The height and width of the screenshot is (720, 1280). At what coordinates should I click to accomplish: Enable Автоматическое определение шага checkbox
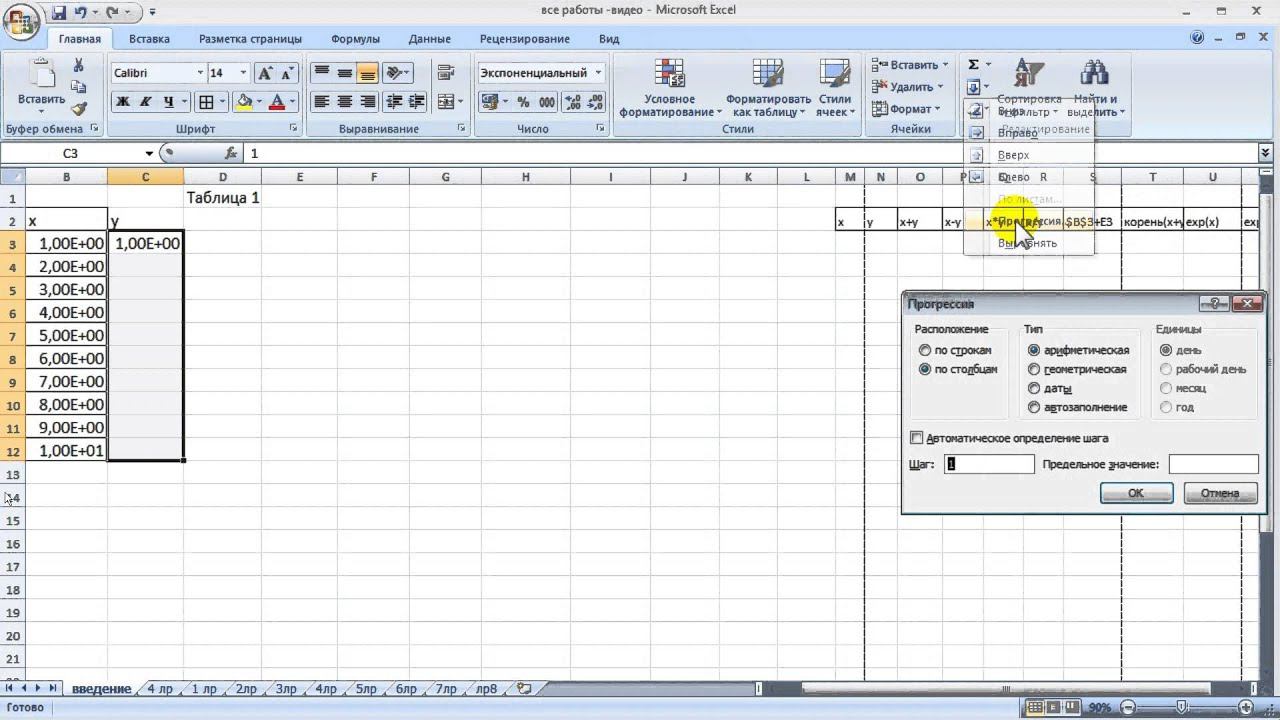click(917, 438)
